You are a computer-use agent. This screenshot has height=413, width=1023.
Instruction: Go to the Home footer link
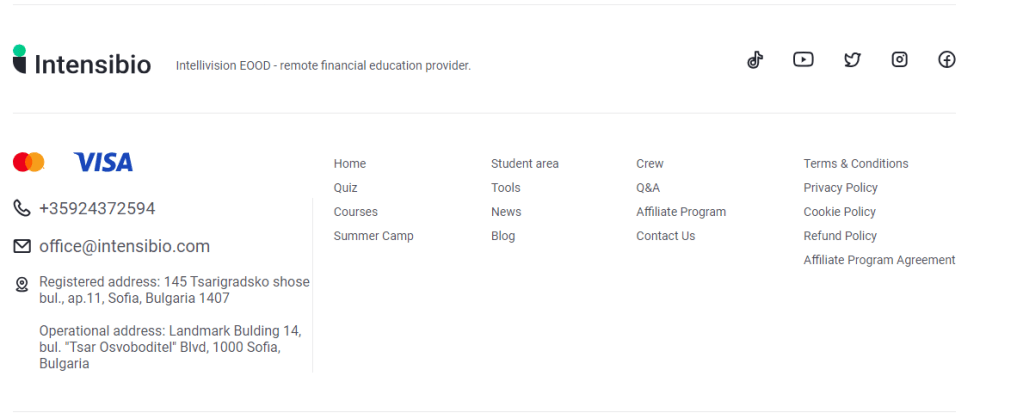(350, 164)
